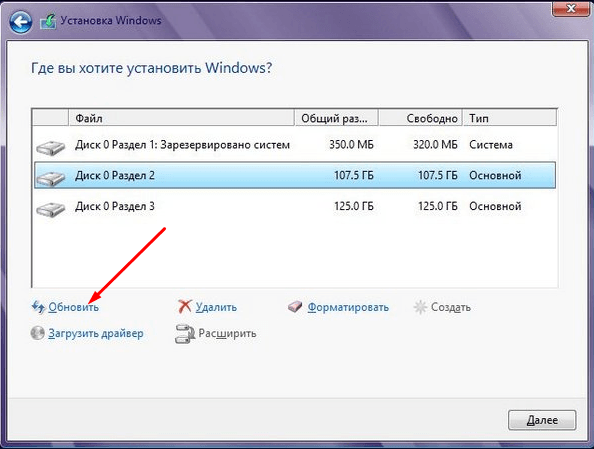Sort by the Свободно column header

click(420, 118)
